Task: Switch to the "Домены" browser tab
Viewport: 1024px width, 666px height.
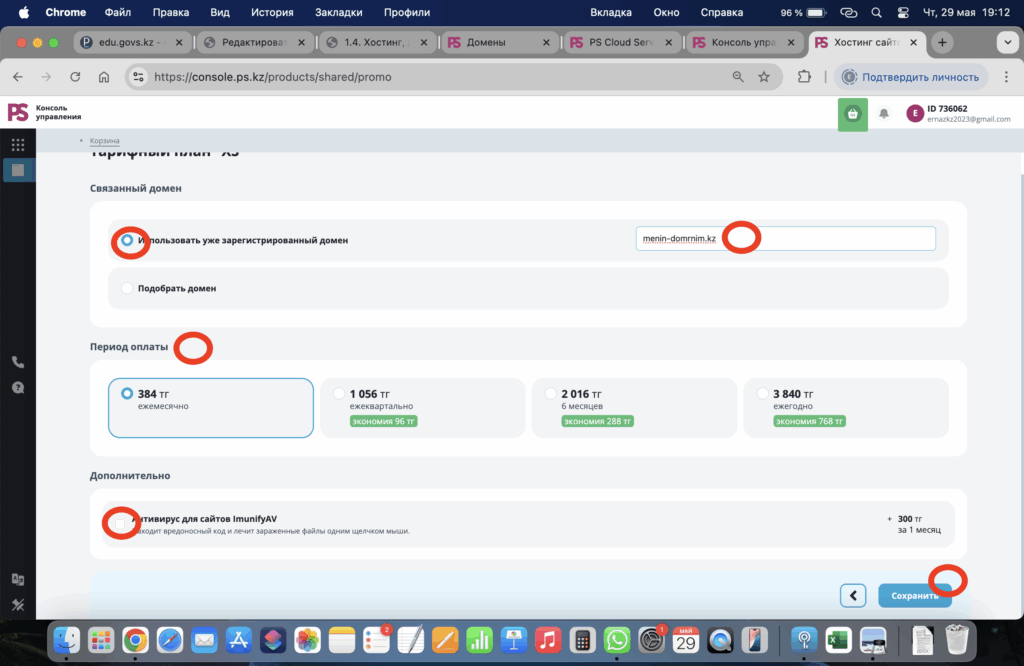Action: (500, 43)
